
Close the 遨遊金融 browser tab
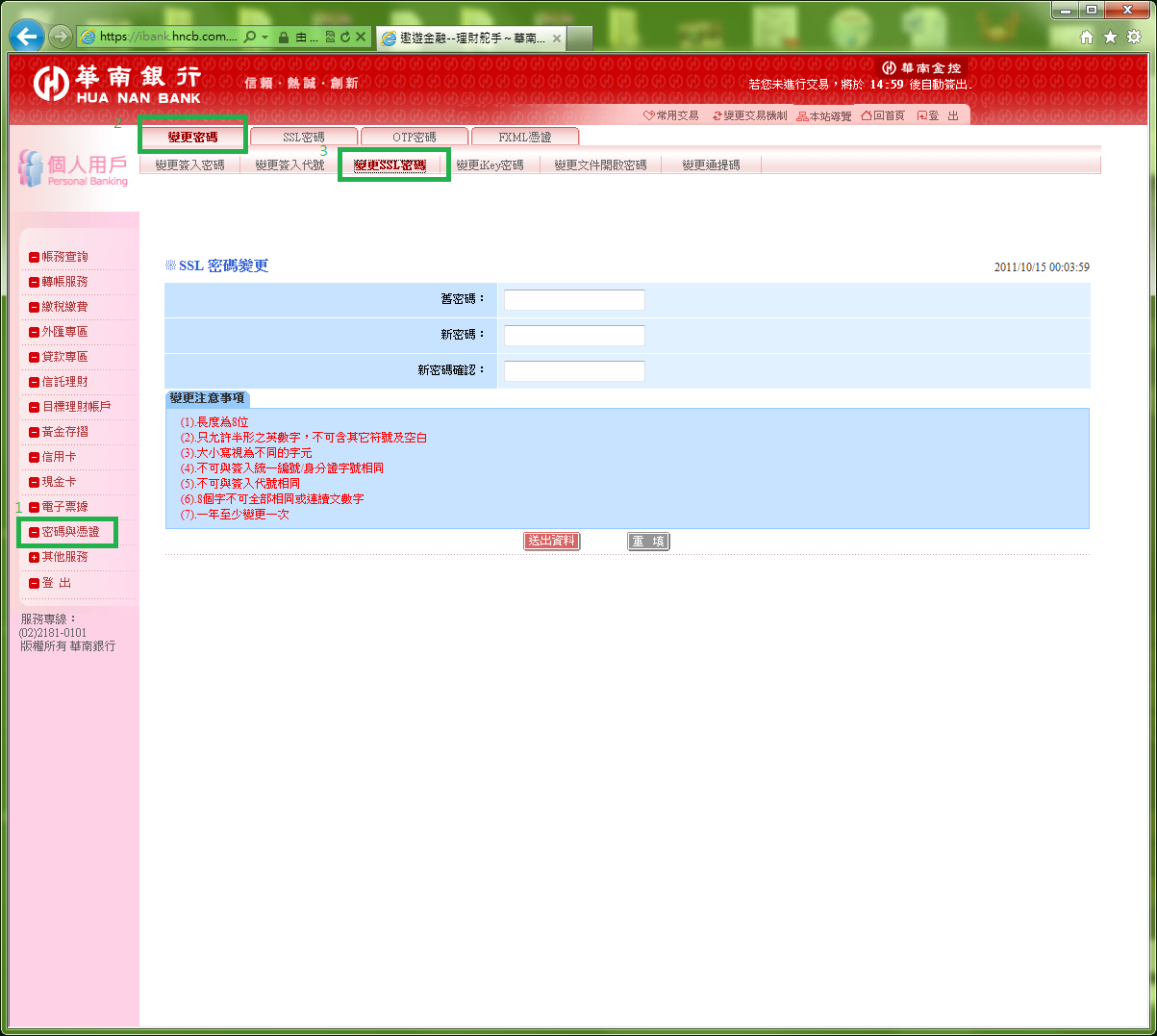coord(557,38)
